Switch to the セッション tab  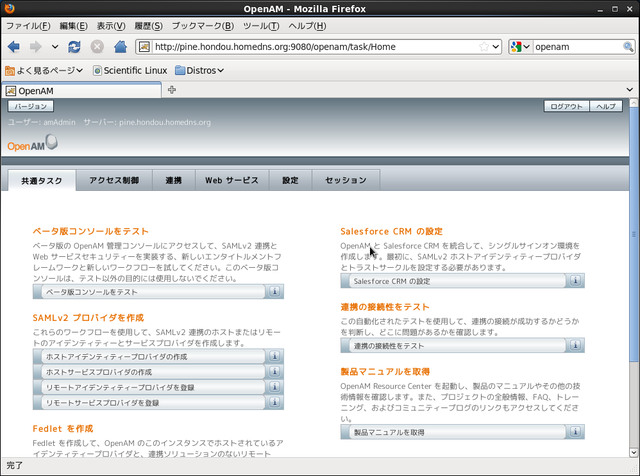346,180
